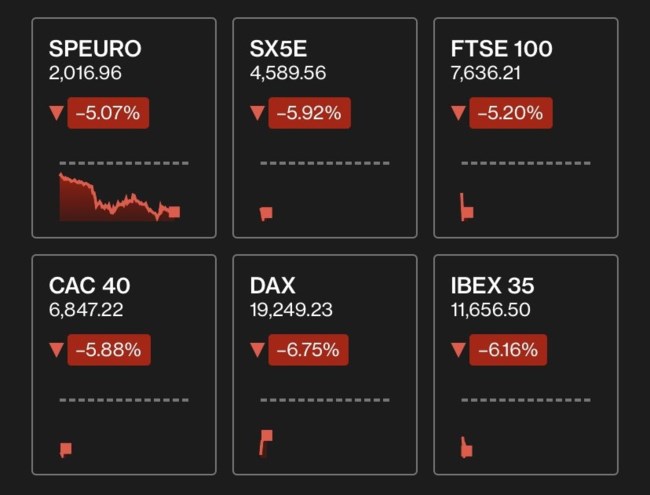Click the SPEURO down-arrow icon
The image size is (650, 495).
coord(56,114)
